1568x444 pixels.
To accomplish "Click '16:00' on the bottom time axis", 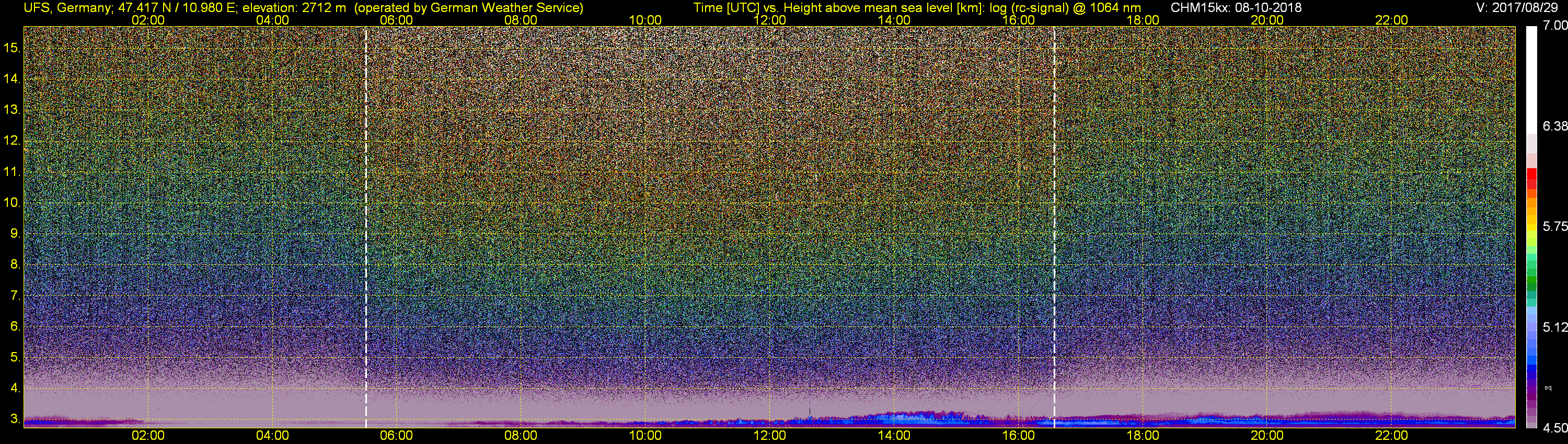I will [1018, 436].
